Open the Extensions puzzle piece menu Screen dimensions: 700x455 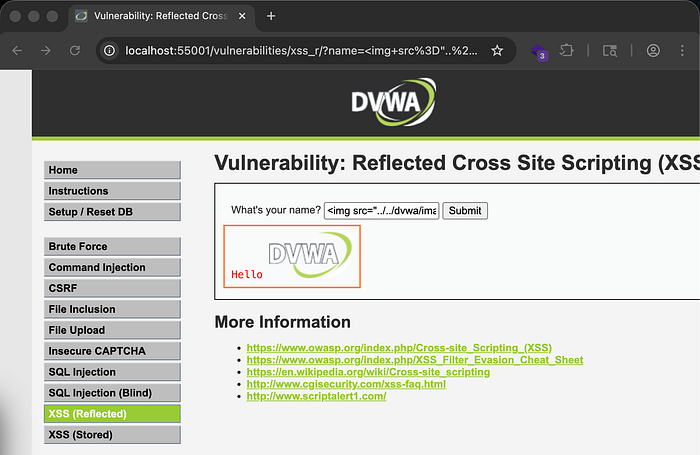567,50
